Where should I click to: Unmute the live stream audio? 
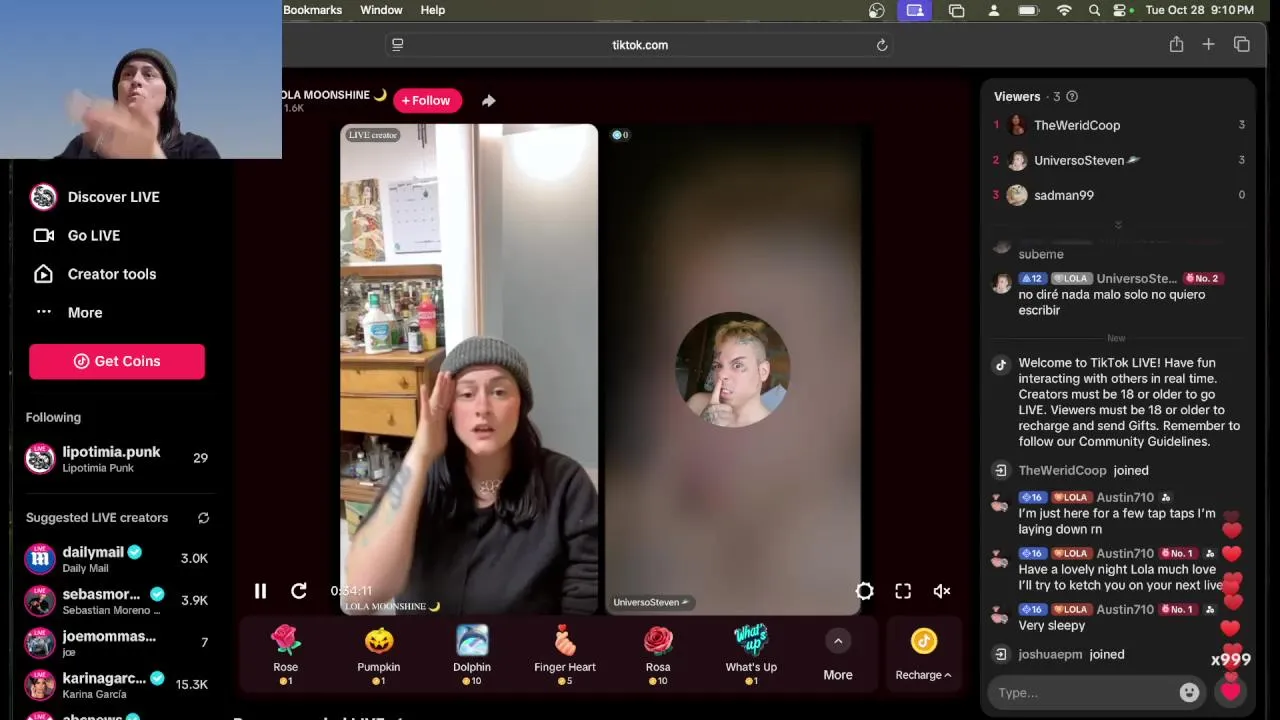(x=941, y=591)
